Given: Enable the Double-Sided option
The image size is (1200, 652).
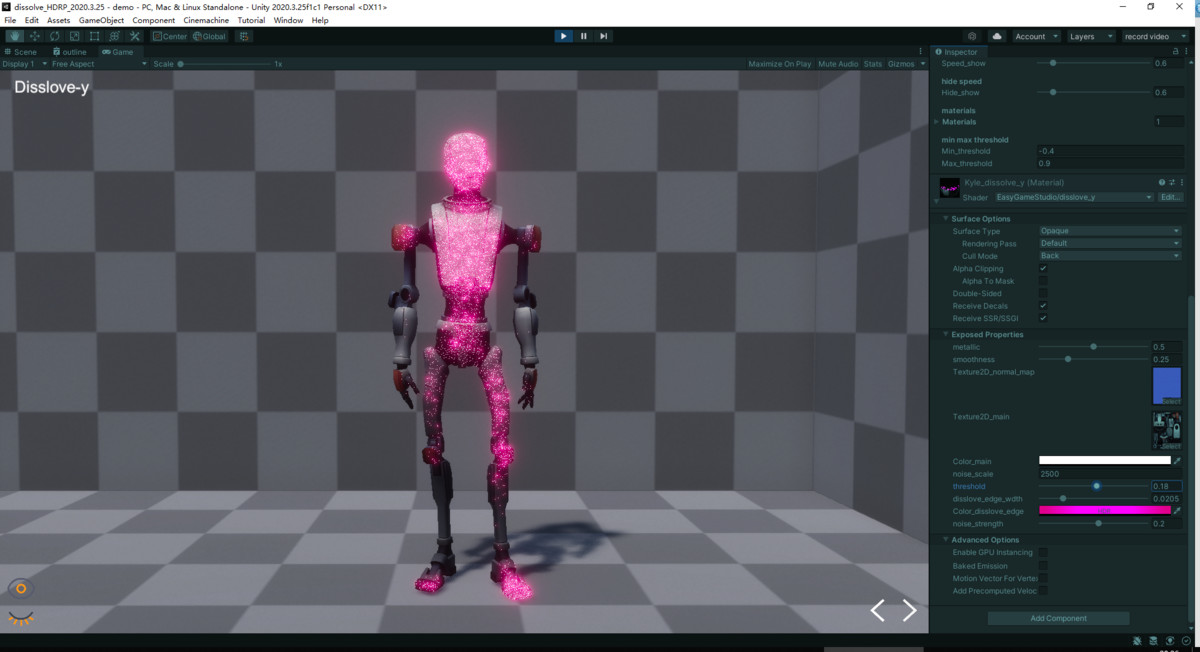Looking at the screenshot, I should [x=1043, y=293].
